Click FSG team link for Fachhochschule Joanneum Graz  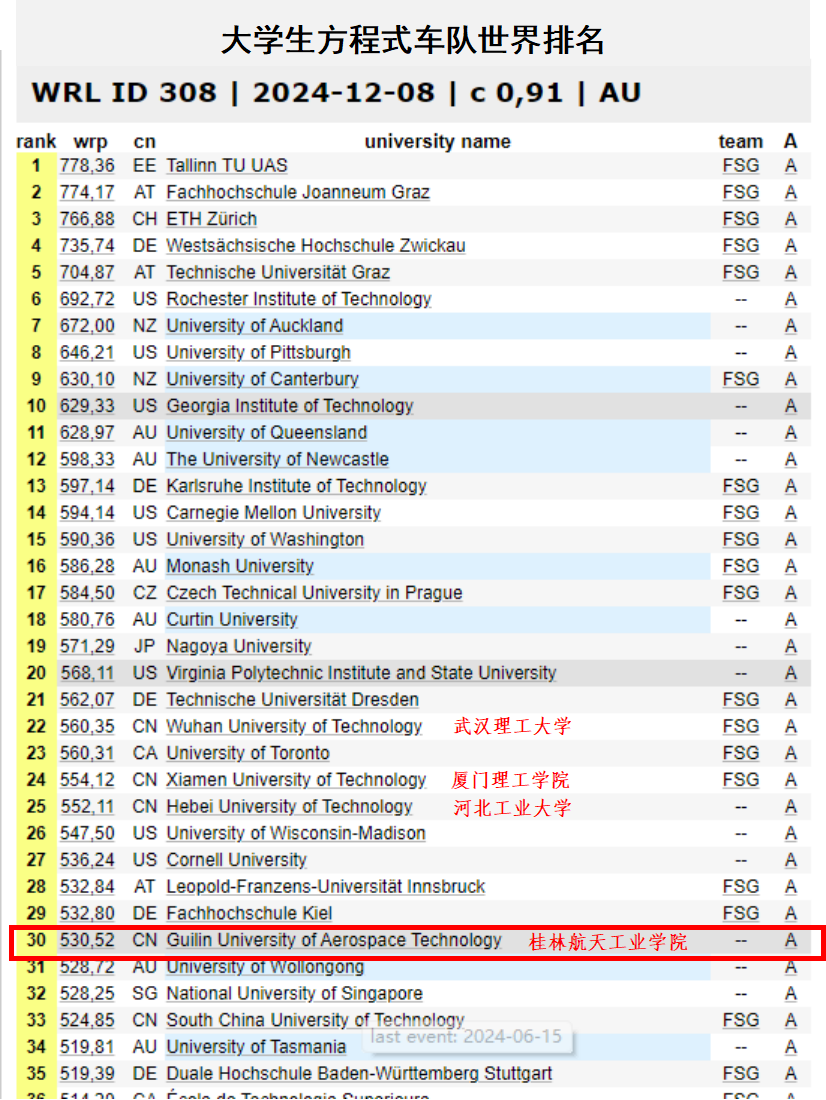pyautogui.click(x=740, y=192)
